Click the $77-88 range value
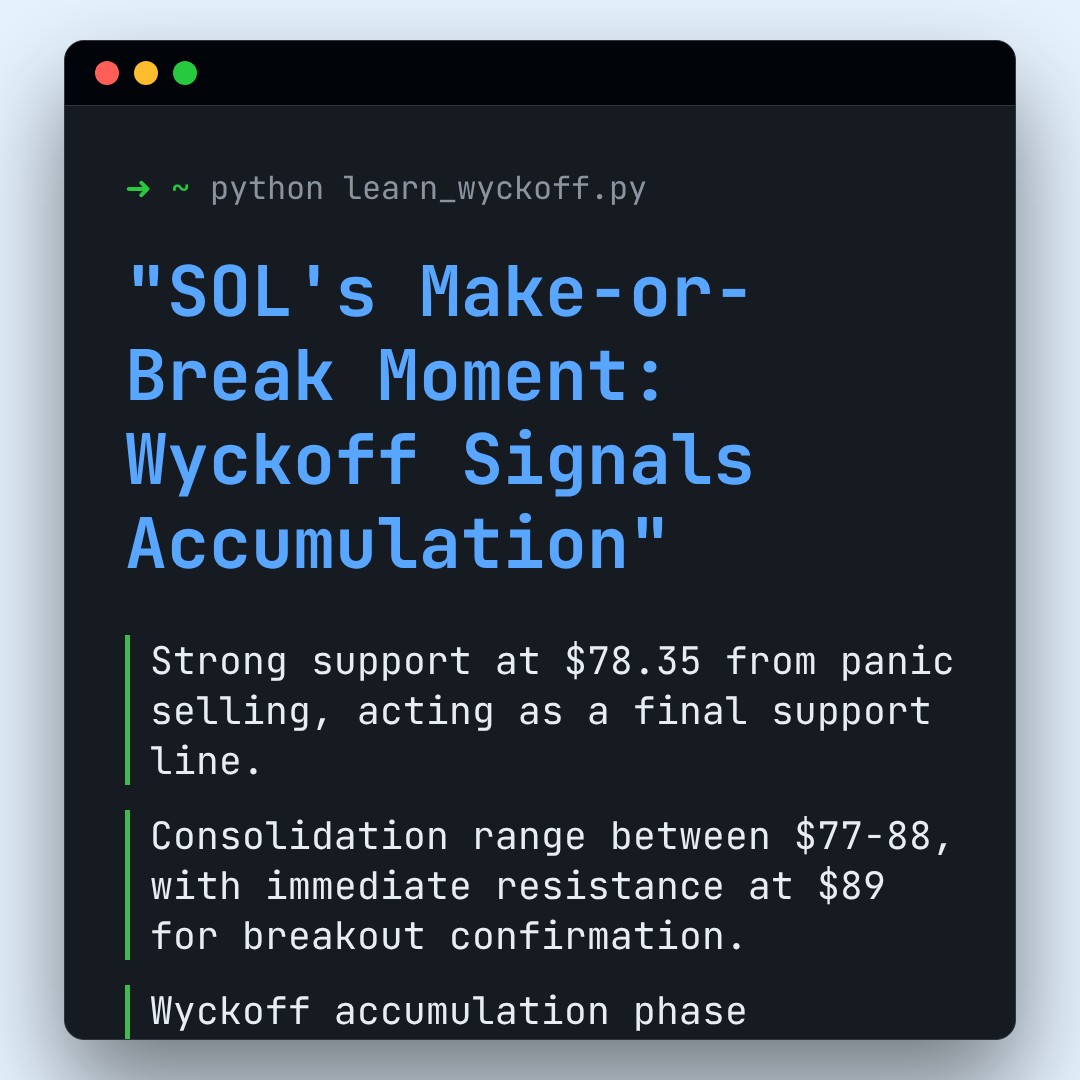1080x1080 pixels. 873,836
